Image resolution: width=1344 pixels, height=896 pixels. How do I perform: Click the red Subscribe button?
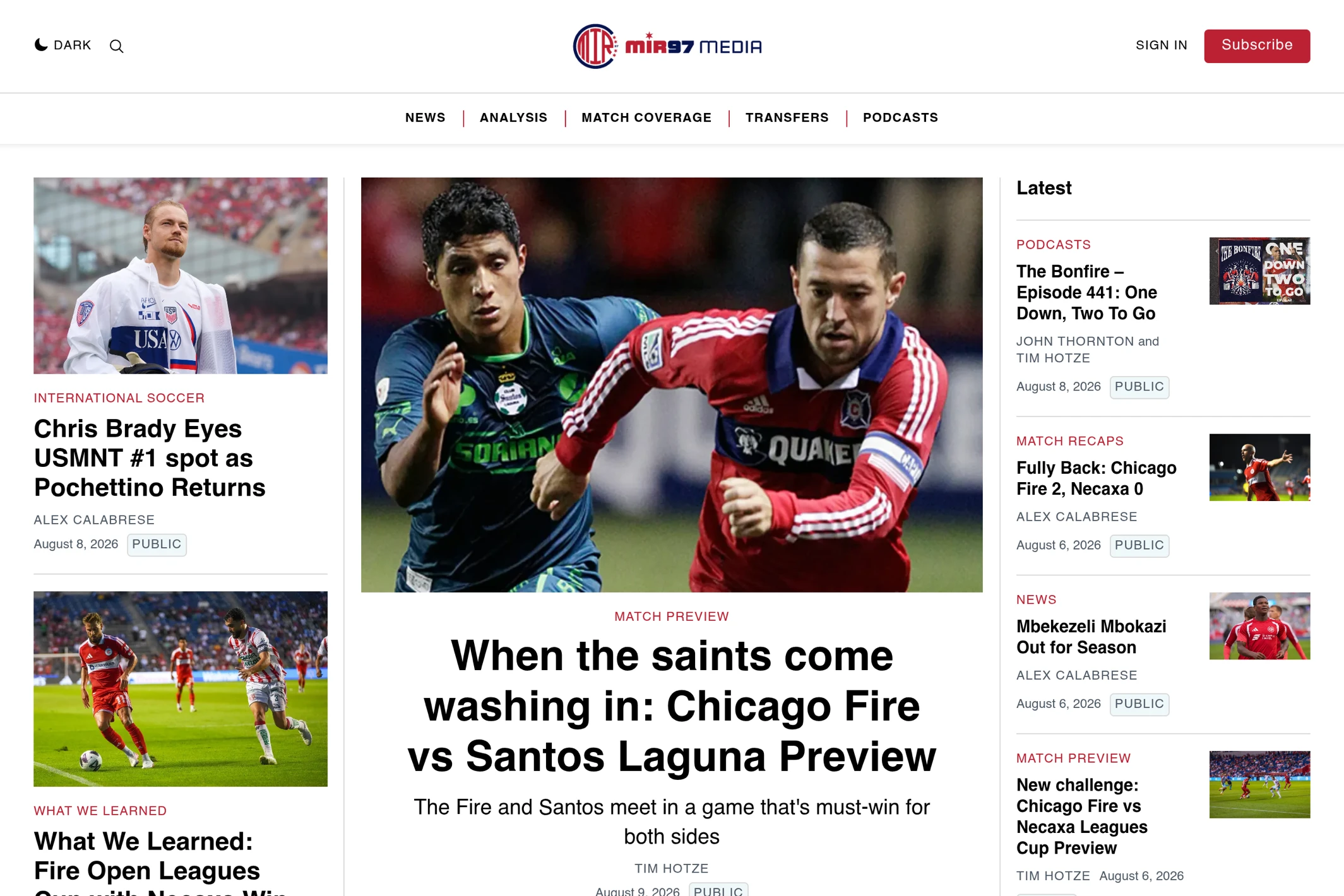(x=1256, y=45)
